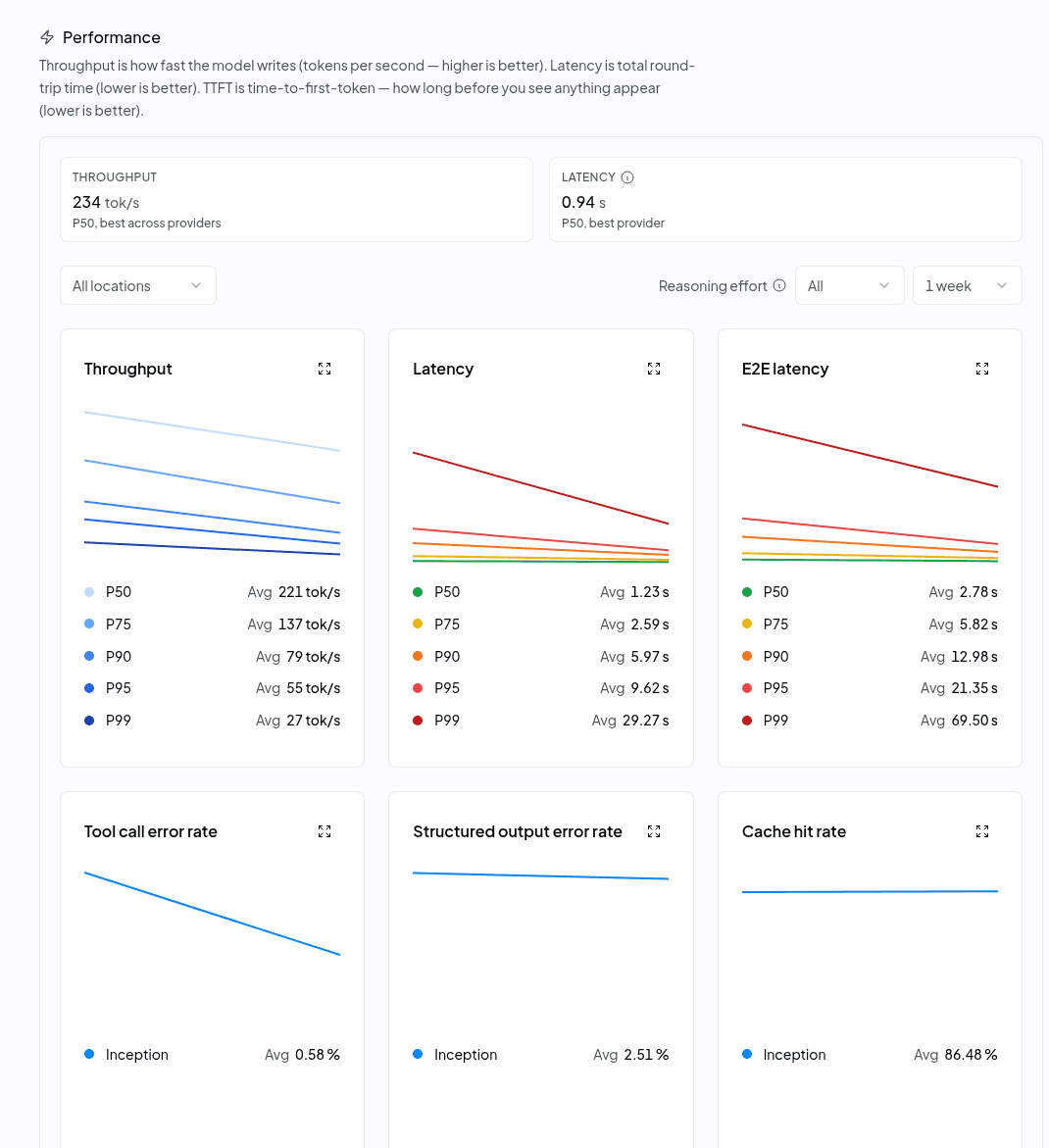
Task: Expand the Latency chart to fullscreen
Action: 654,369
